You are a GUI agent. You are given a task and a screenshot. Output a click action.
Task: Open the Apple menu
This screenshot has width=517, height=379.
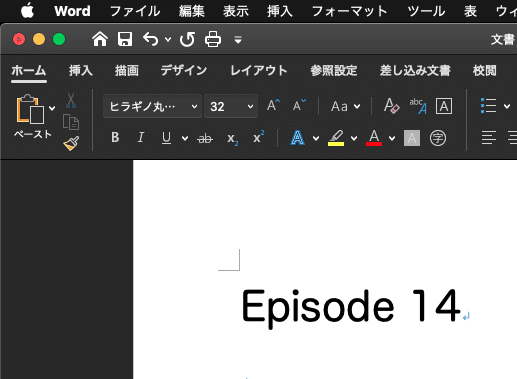[x=27, y=11]
